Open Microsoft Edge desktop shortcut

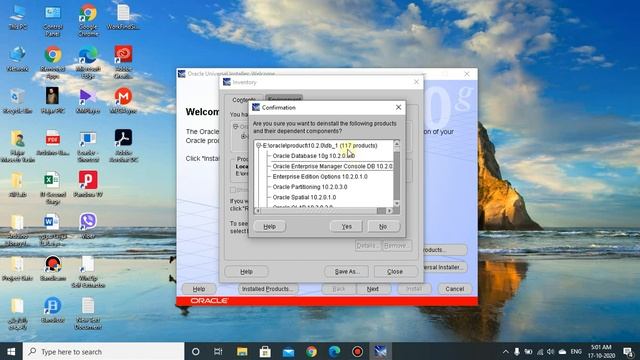88,62
